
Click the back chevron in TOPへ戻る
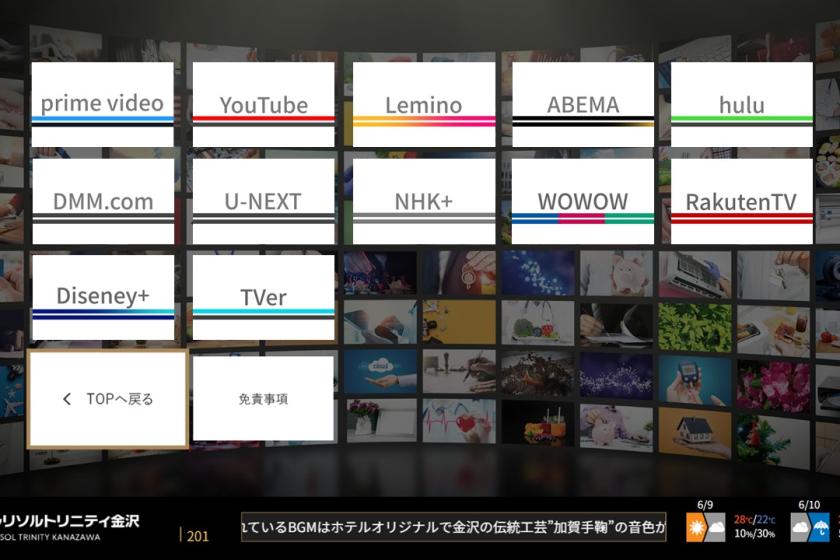click(66, 399)
